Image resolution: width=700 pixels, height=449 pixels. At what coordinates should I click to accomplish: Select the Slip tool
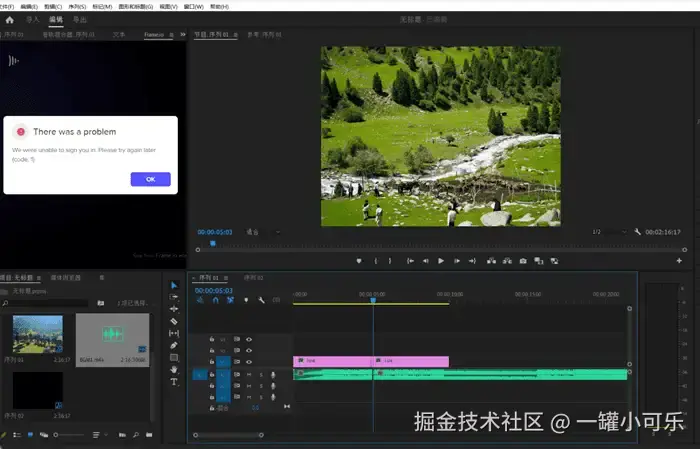pos(174,333)
